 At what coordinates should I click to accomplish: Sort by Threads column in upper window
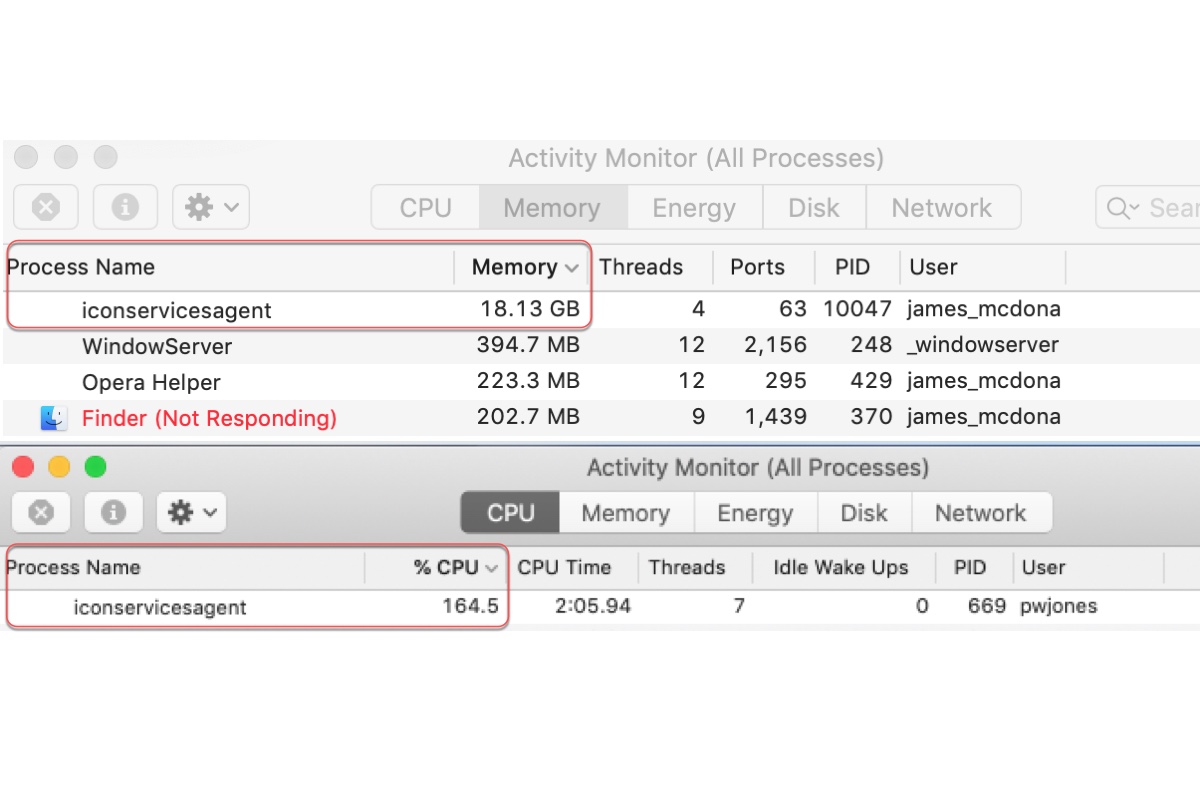(x=641, y=267)
